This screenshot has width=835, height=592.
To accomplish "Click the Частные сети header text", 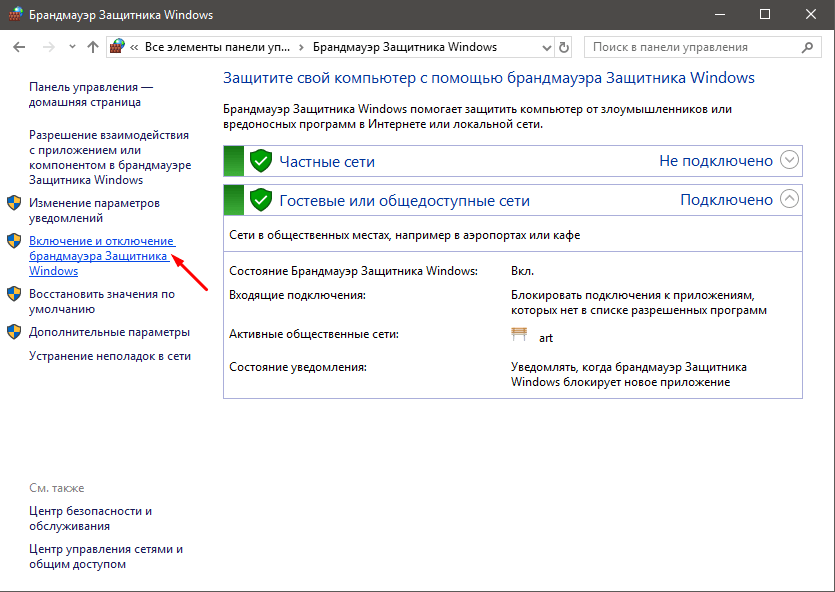I will tap(327, 161).
